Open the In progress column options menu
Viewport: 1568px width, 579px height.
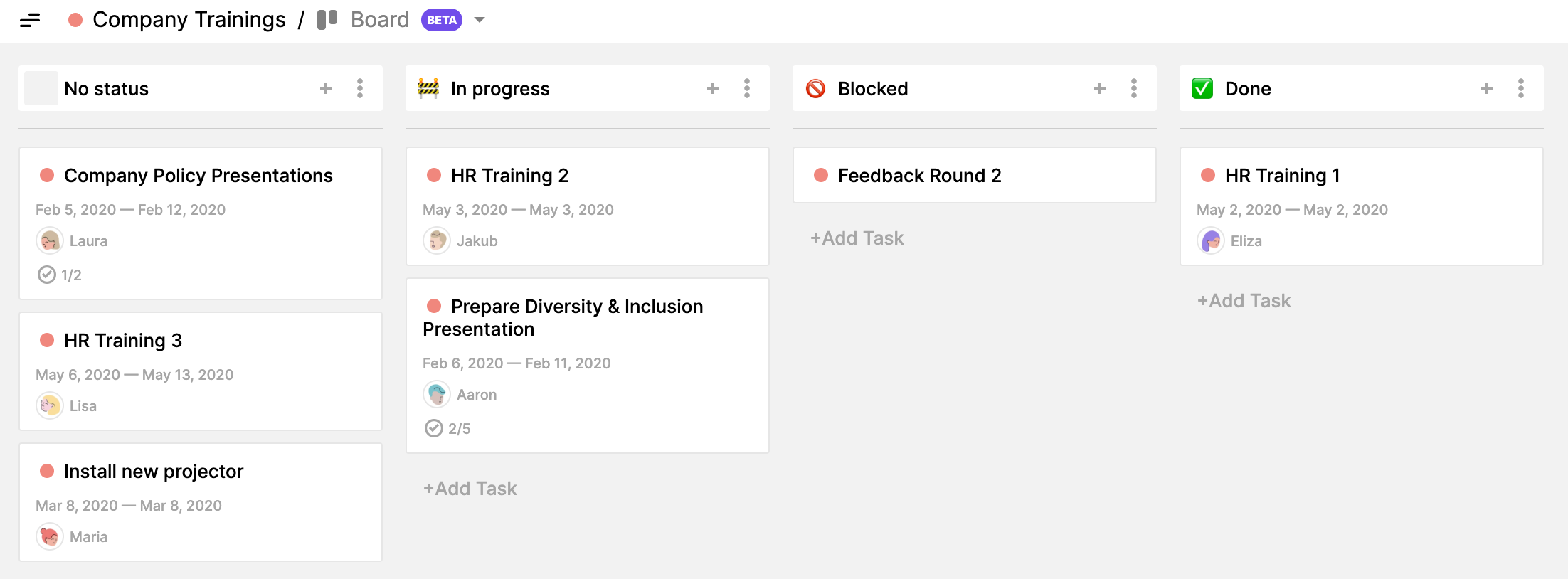(747, 88)
